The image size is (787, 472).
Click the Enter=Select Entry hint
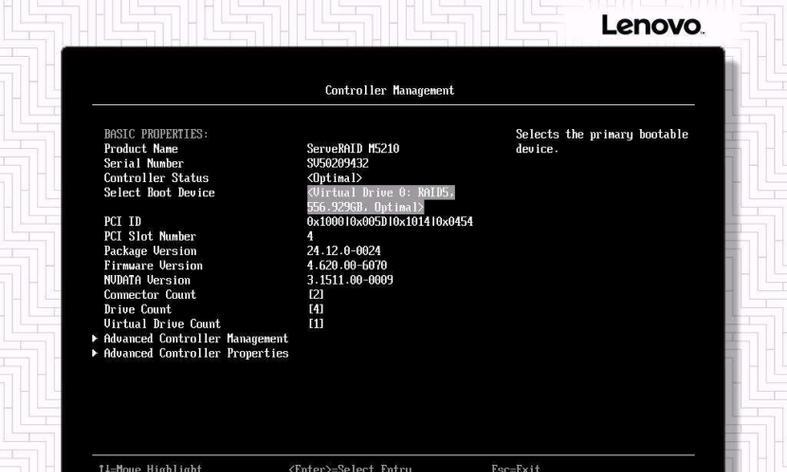pos(350,467)
